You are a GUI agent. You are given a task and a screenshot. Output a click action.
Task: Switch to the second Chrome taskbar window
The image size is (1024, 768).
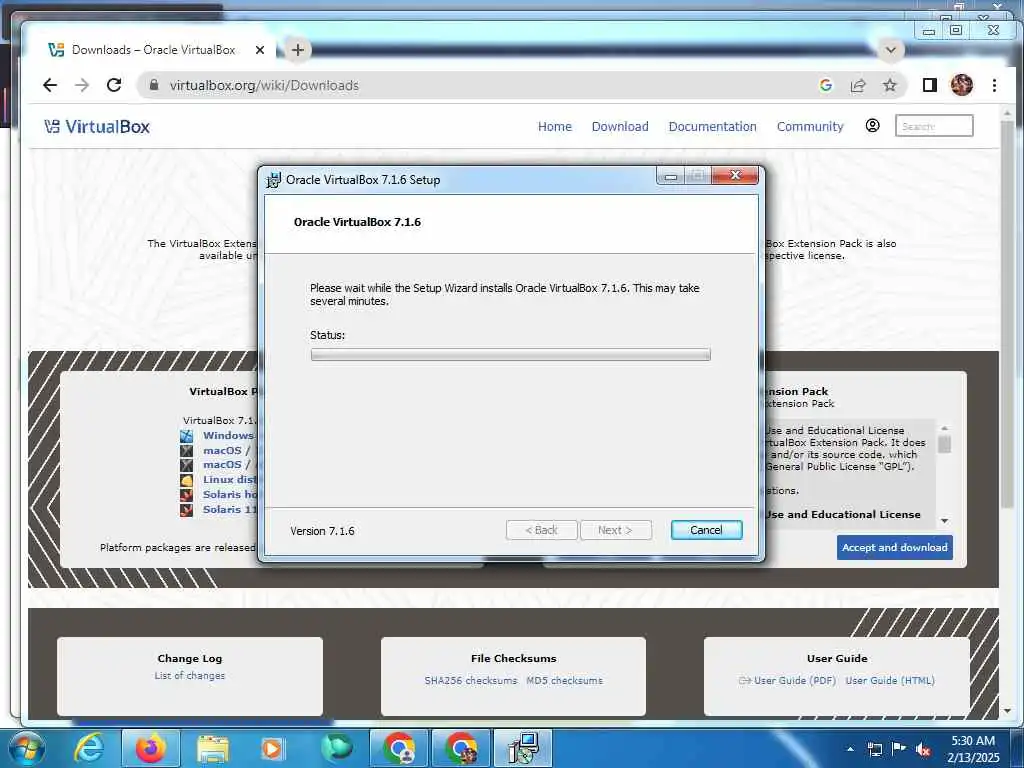tap(460, 748)
